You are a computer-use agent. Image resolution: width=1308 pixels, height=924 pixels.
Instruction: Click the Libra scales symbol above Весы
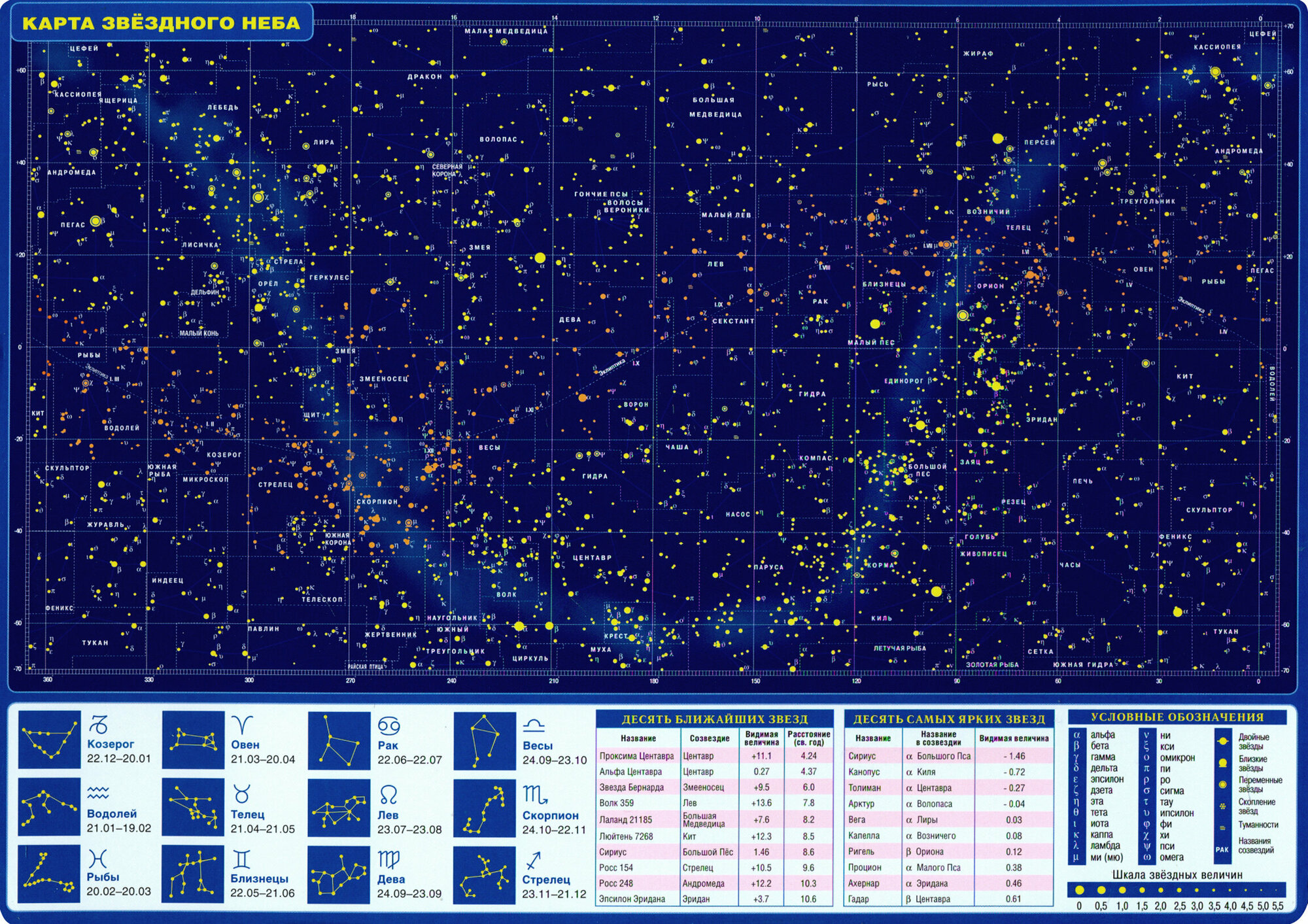click(x=534, y=725)
